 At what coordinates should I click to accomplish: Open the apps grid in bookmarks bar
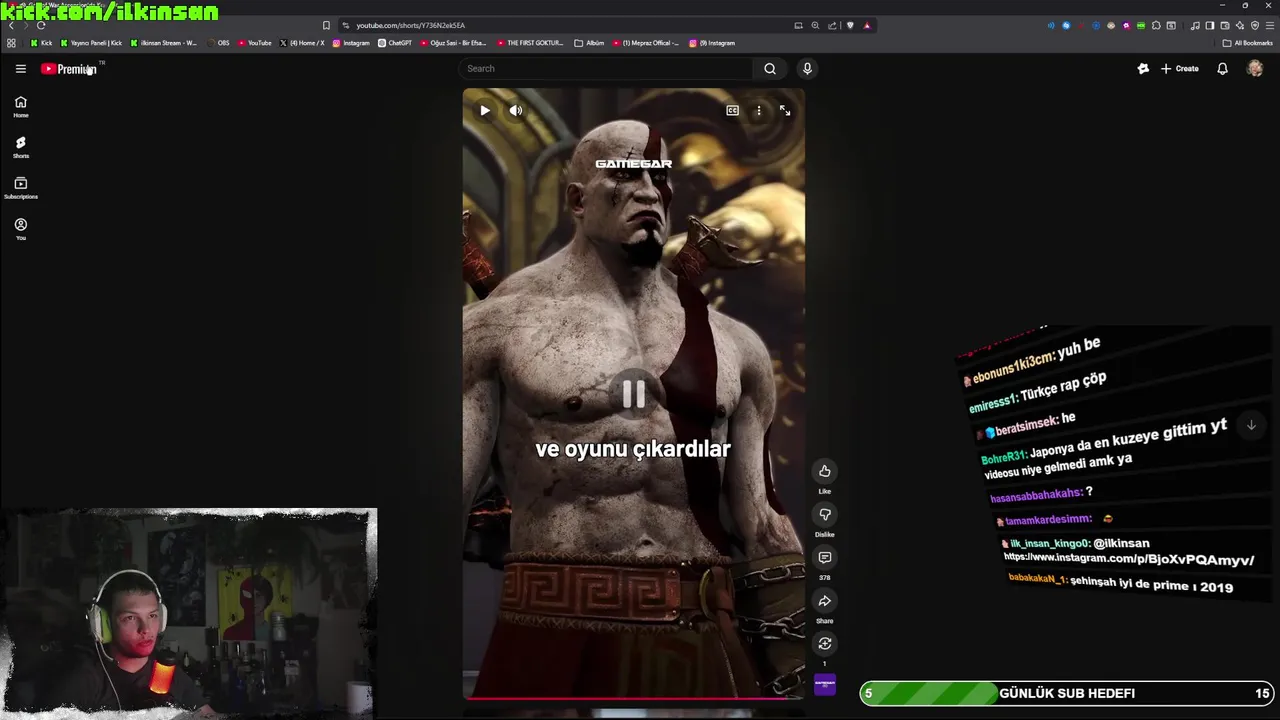(11, 43)
